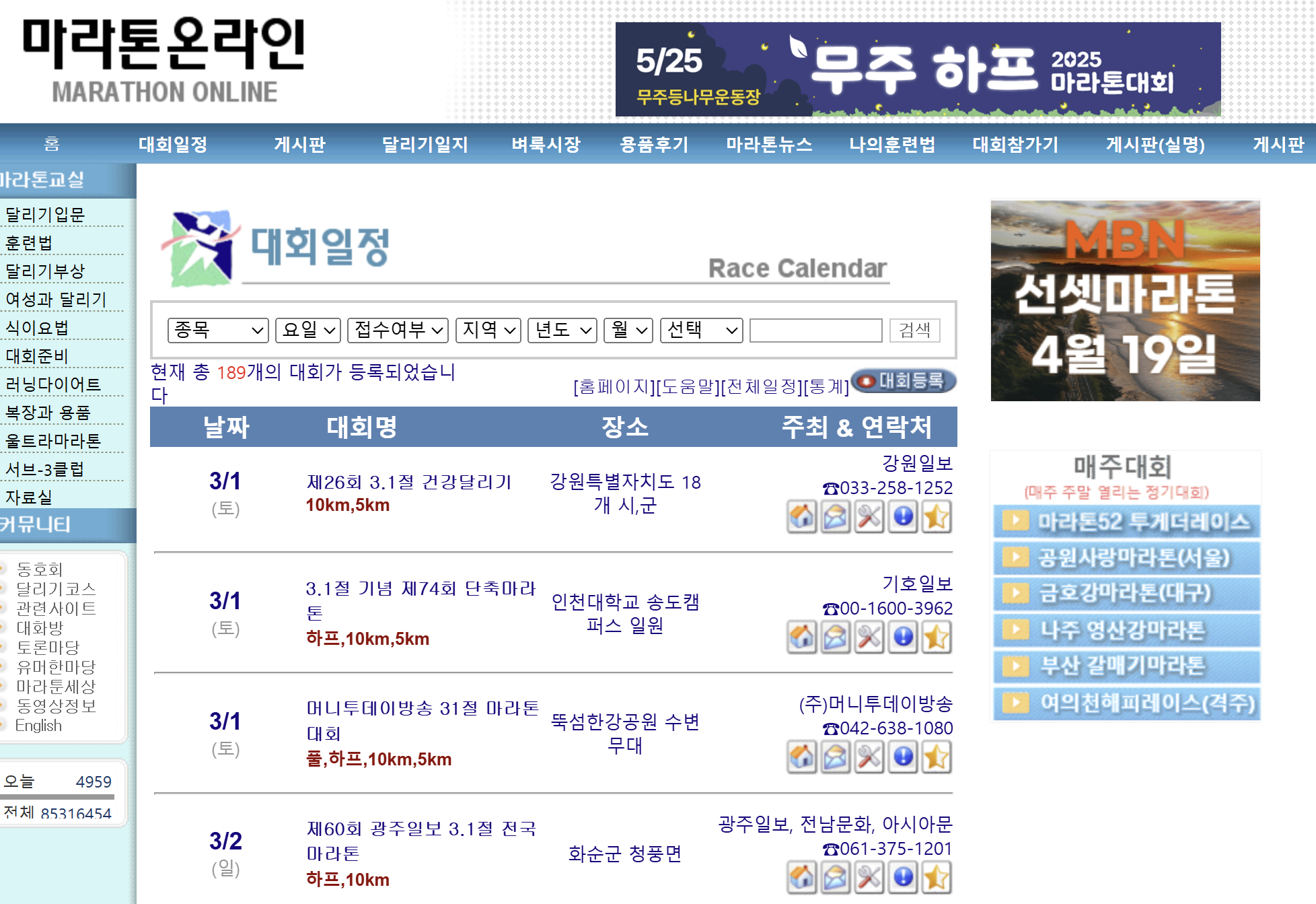Open 대회일정 in top navigation
This screenshot has width=1316, height=904.
[x=173, y=144]
